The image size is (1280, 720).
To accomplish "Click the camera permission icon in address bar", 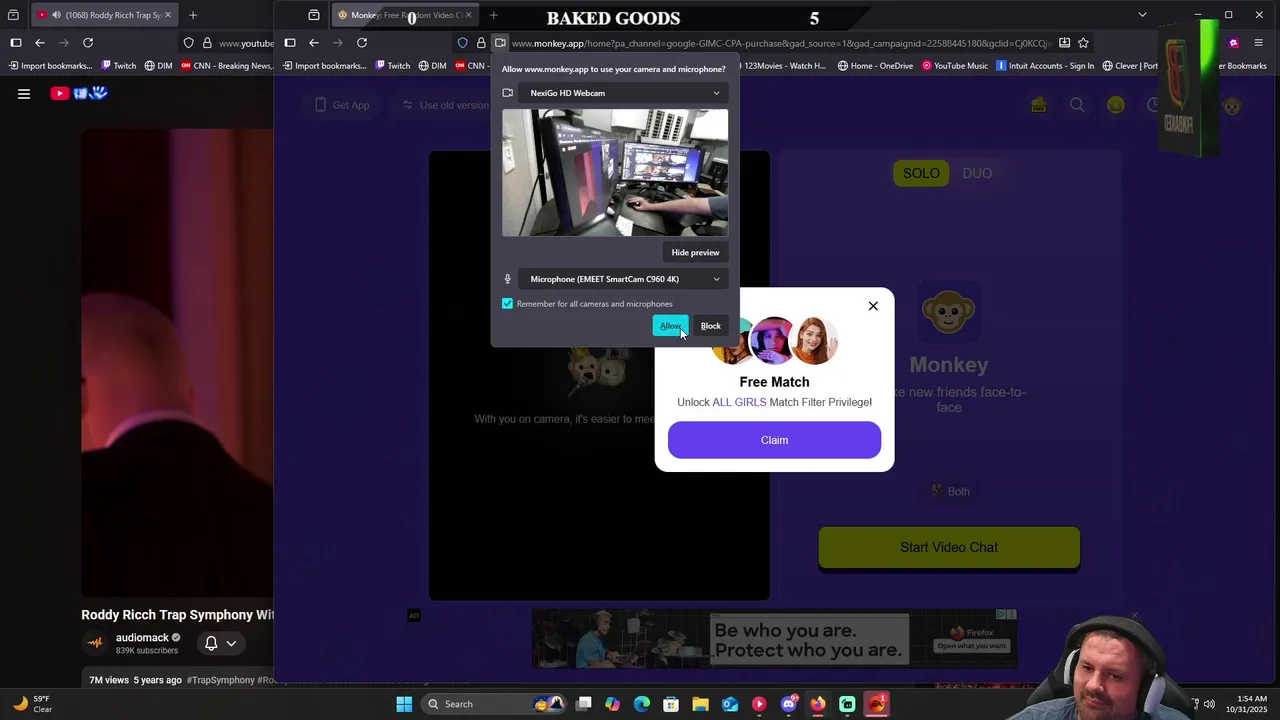I will [x=500, y=43].
